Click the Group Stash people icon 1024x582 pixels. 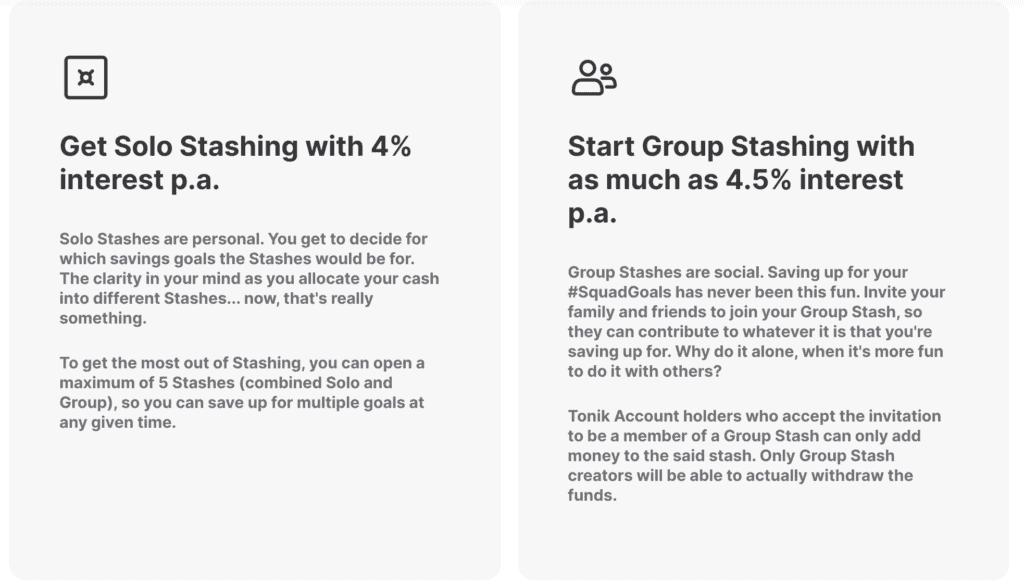point(594,78)
